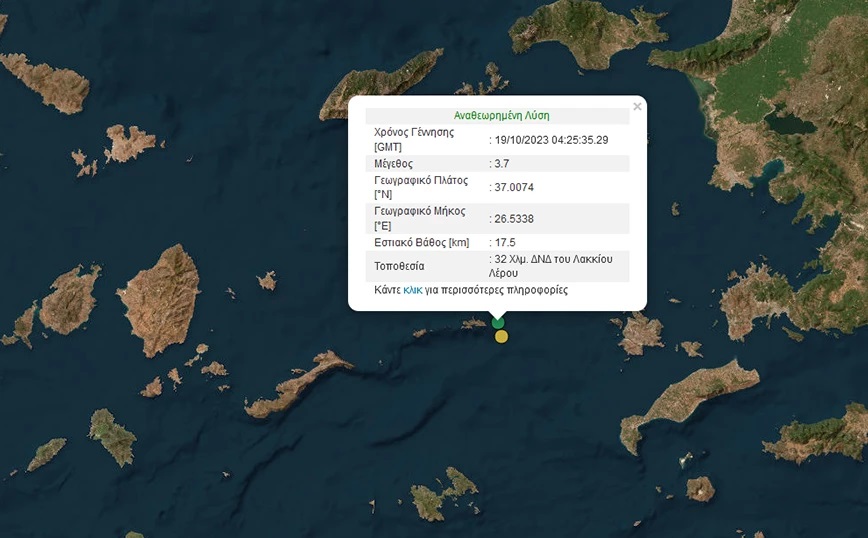
Task: Click the 'κλικ' link for more information
Action: (x=412, y=290)
